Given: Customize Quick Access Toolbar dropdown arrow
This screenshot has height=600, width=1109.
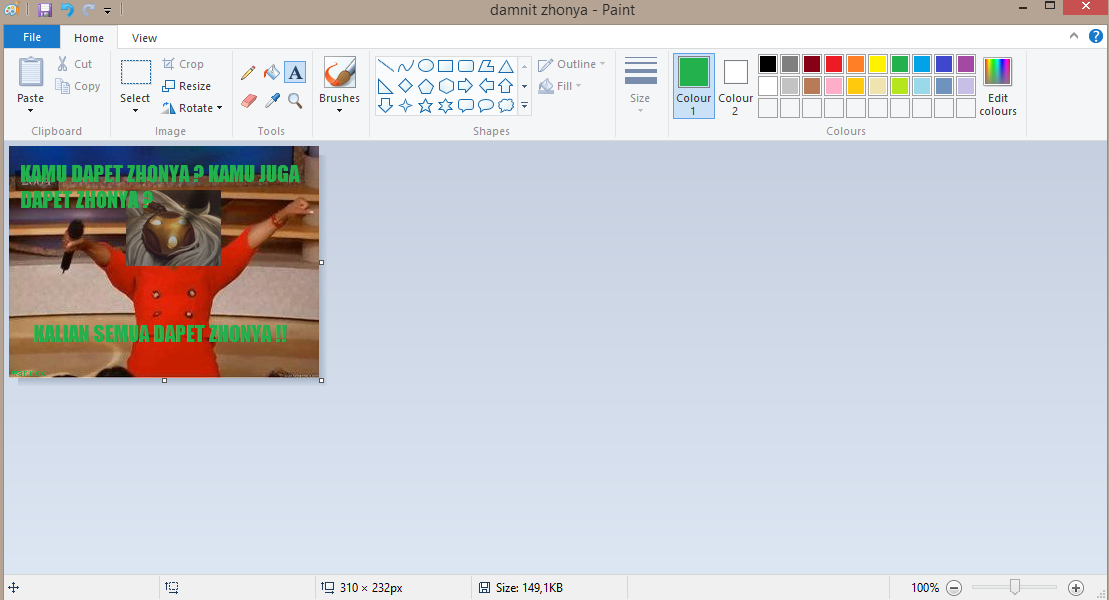Looking at the screenshot, I should tap(108, 11).
